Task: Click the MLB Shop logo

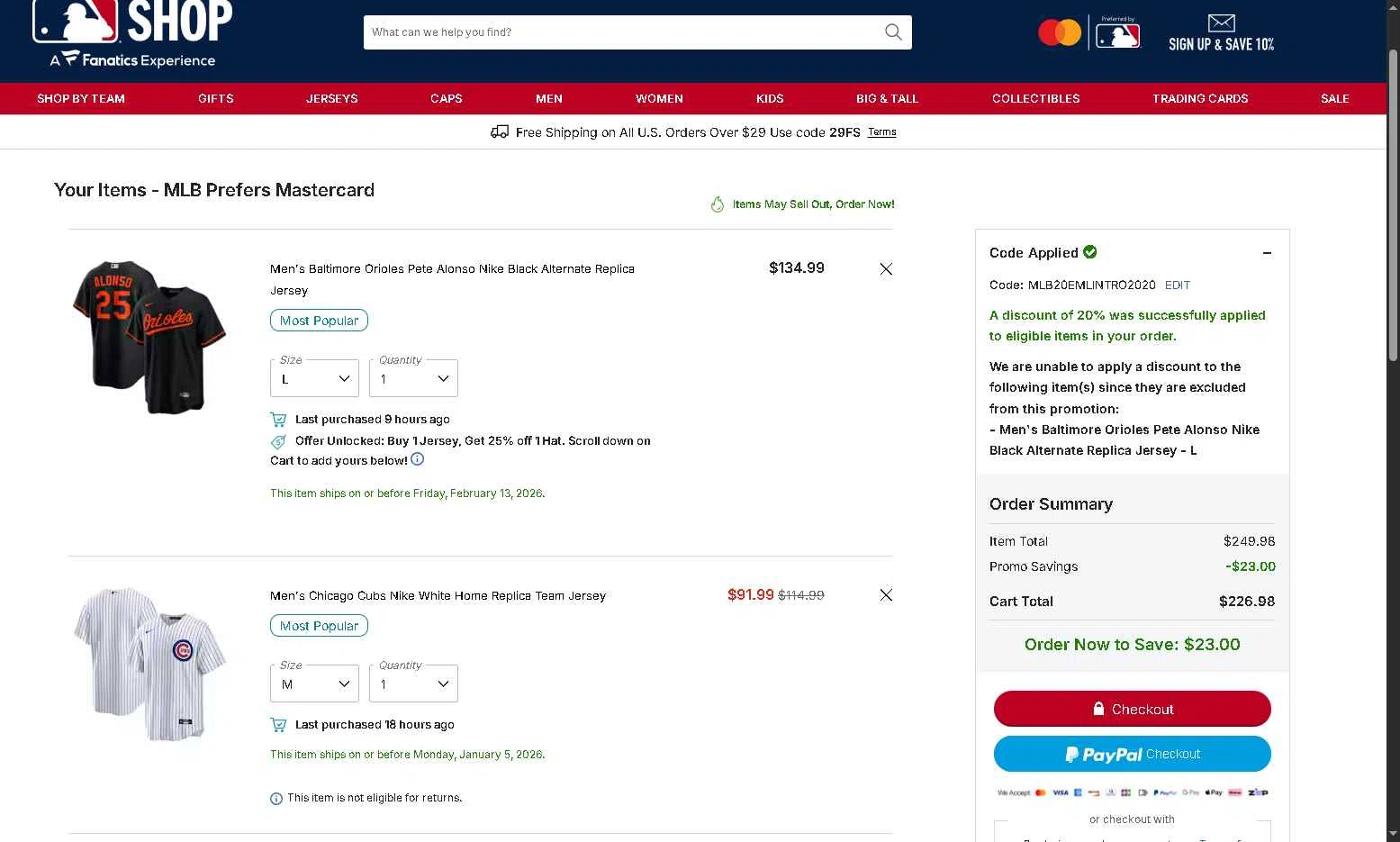Action: [x=132, y=33]
